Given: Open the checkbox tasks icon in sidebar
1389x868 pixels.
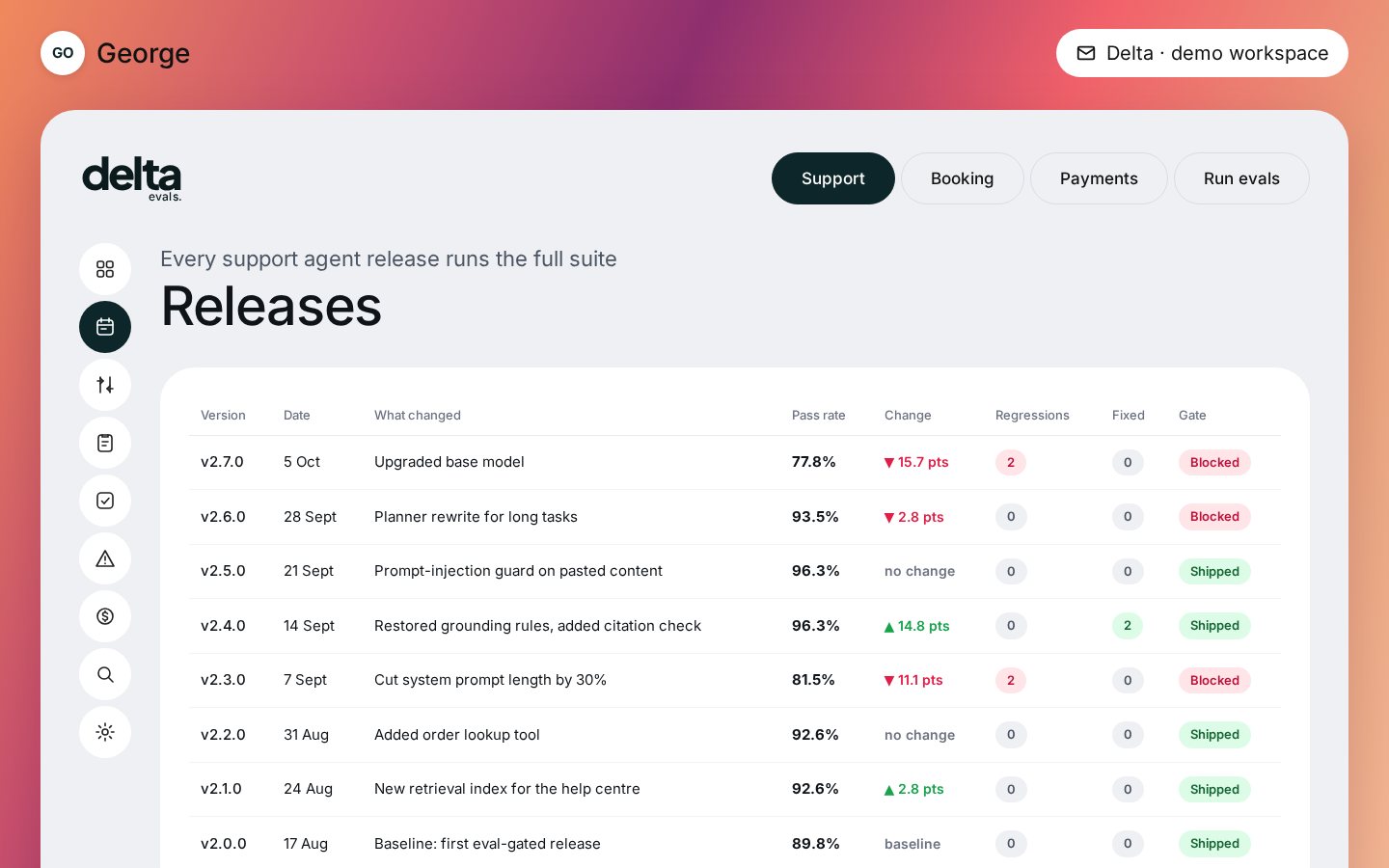Looking at the screenshot, I should (x=105, y=501).
